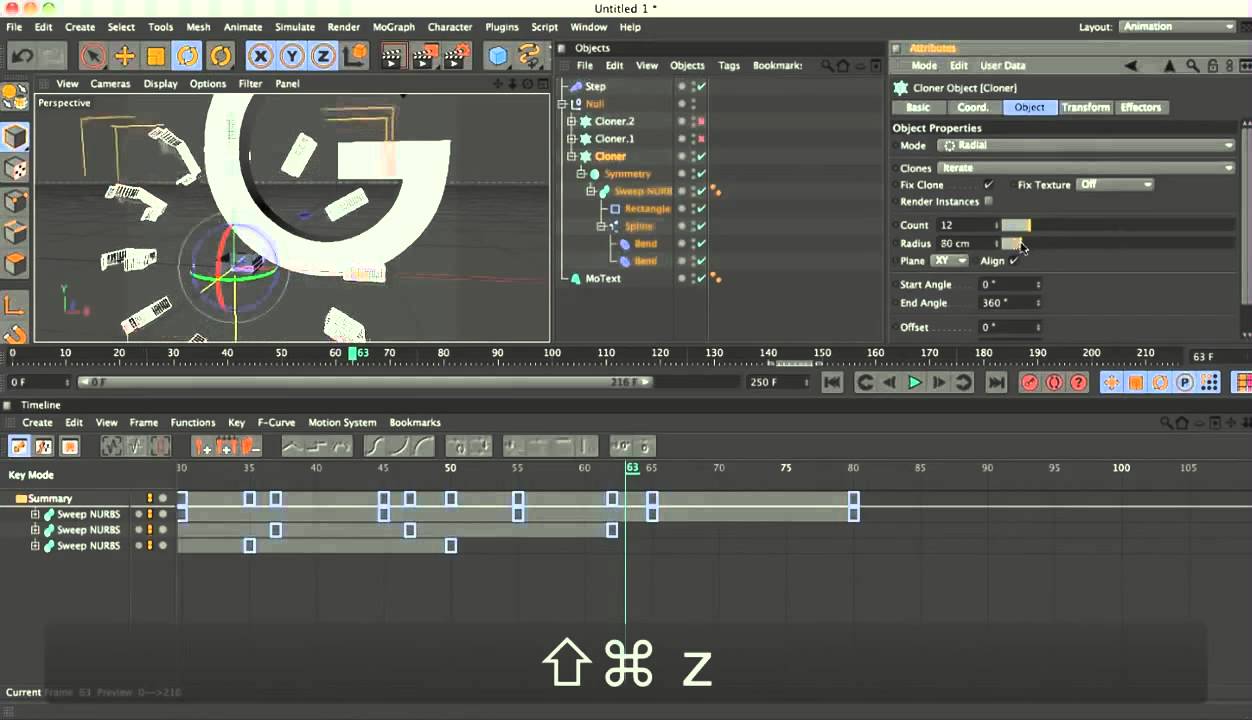Open the Simulate menu

[x=294, y=27]
